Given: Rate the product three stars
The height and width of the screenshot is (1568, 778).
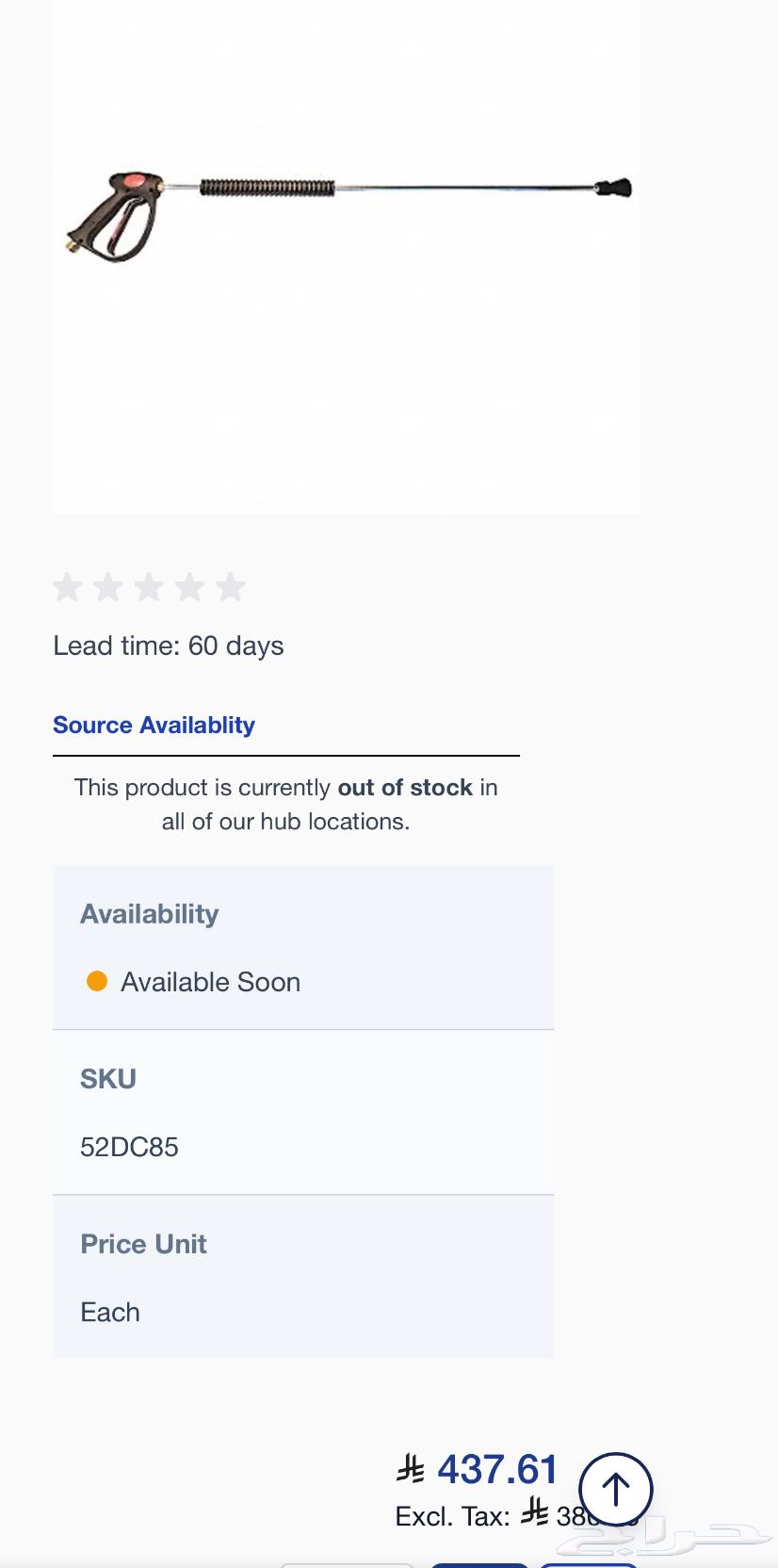Looking at the screenshot, I should click(x=149, y=587).
